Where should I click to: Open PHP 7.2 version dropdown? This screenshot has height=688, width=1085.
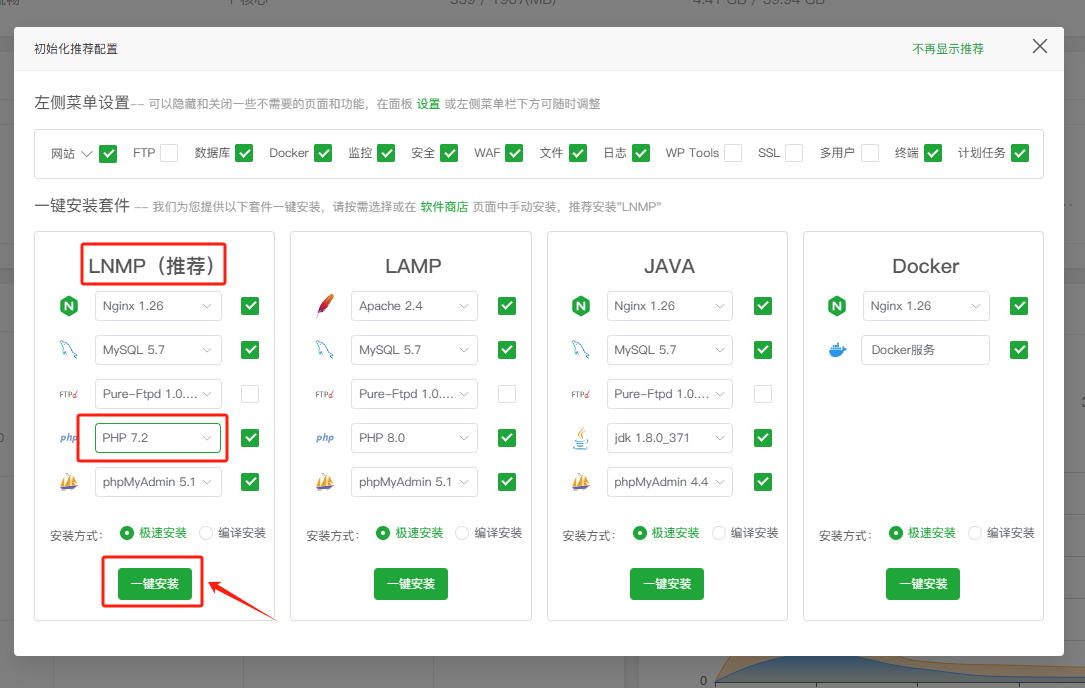click(158, 437)
